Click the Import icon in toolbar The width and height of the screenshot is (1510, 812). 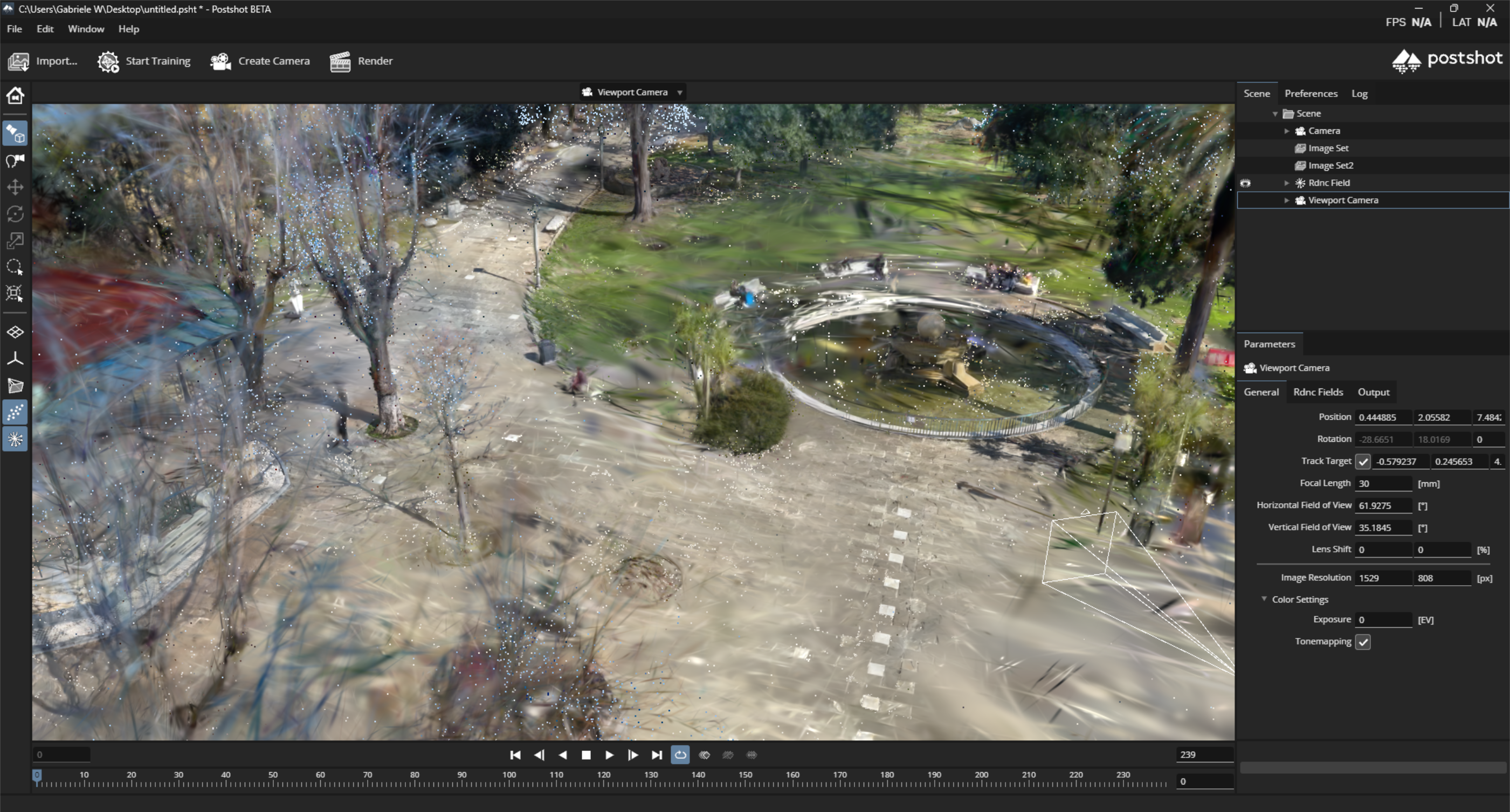pos(18,61)
